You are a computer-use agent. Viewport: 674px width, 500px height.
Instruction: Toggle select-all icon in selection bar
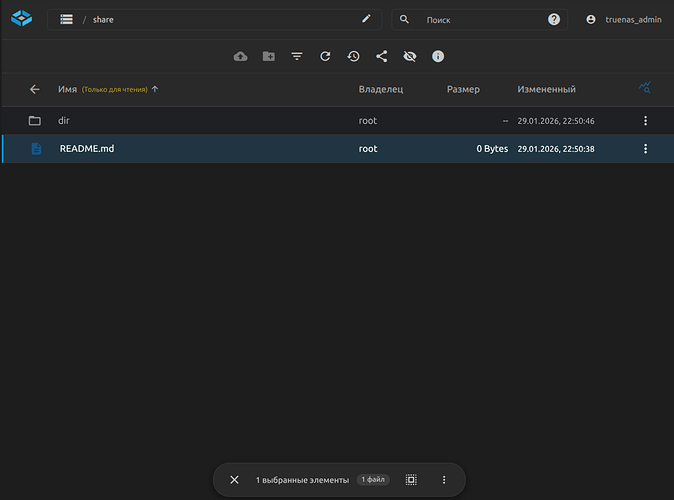[x=411, y=480]
